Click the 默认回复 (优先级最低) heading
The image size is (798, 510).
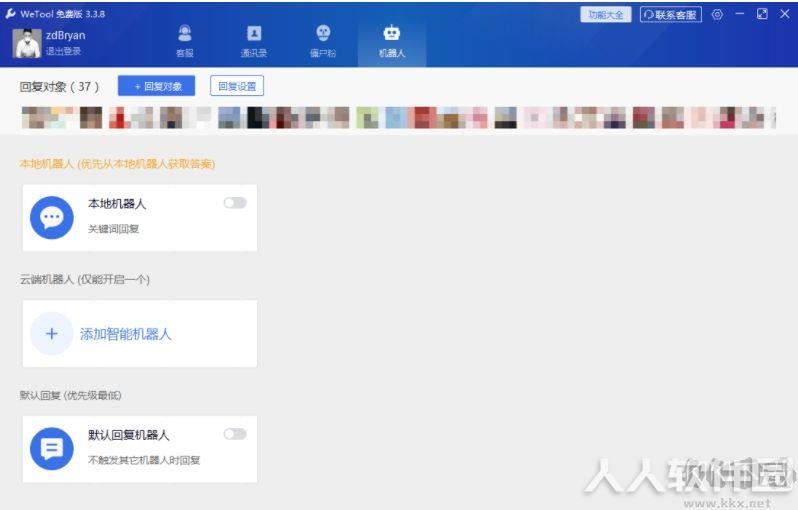[70, 395]
